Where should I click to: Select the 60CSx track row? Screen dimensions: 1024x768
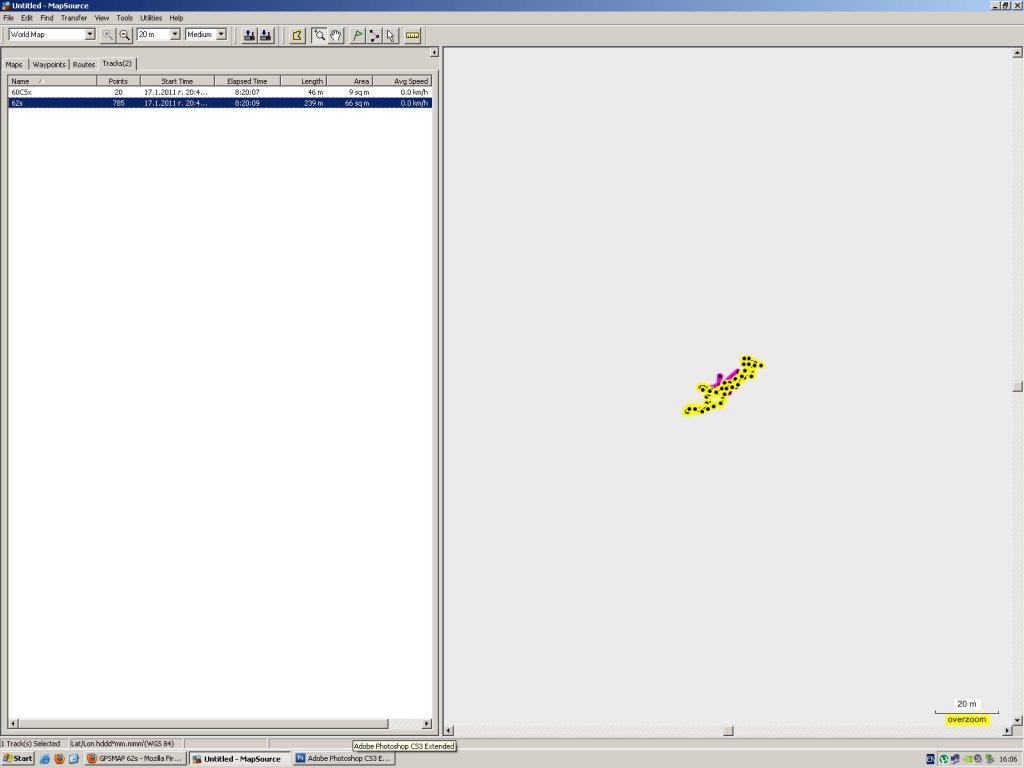point(219,92)
